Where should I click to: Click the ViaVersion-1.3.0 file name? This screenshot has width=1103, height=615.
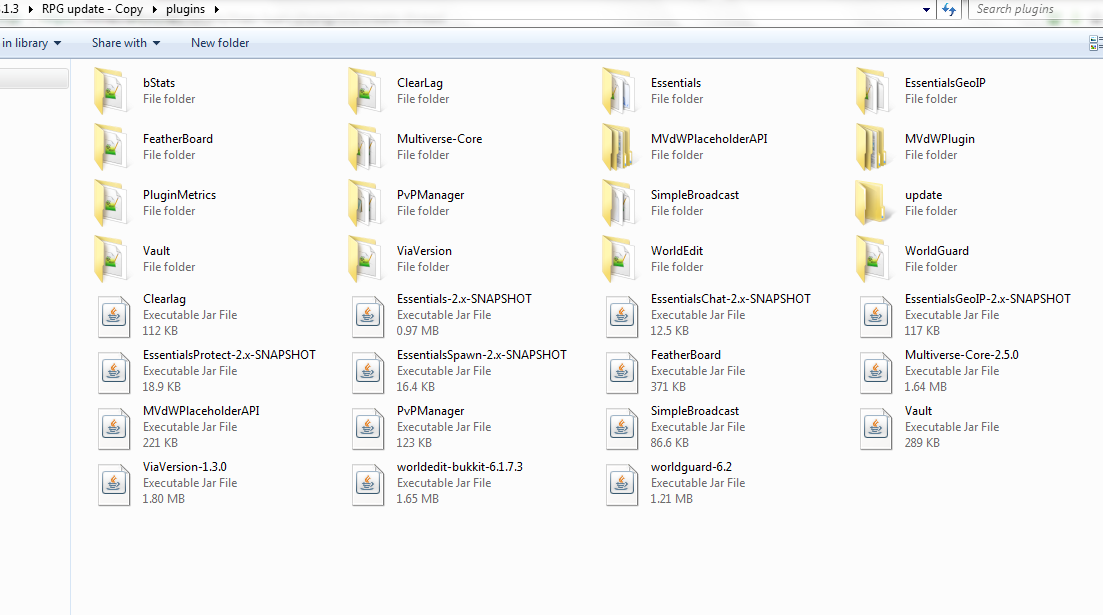(x=185, y=467)
